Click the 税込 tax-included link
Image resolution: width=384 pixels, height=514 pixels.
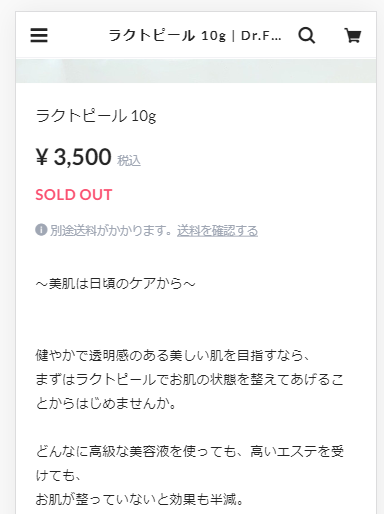click(x=129, y=161)
